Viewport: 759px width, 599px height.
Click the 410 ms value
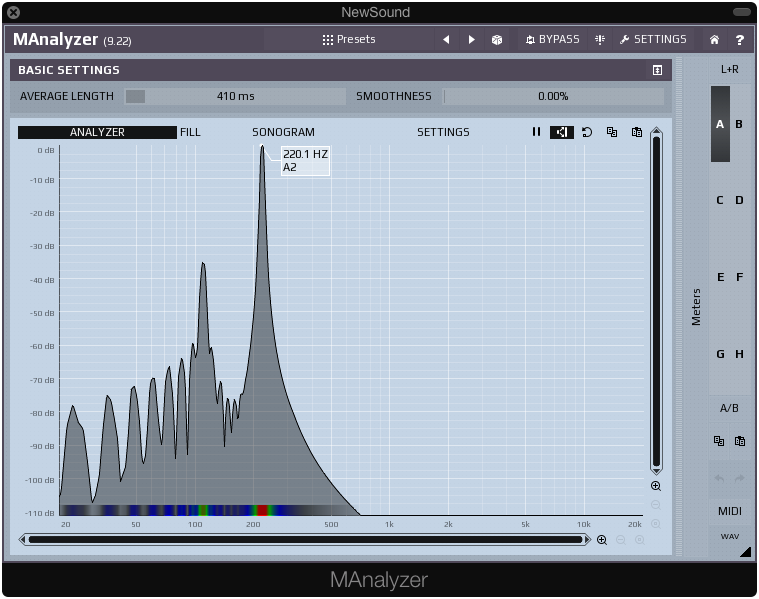coord(235,96)
